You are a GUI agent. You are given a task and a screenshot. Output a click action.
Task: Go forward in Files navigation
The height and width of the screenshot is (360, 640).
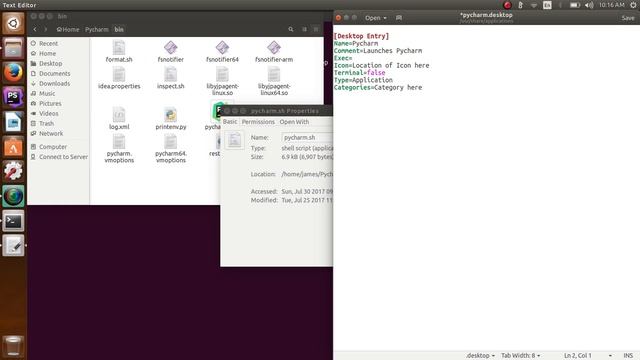[45, 29]
